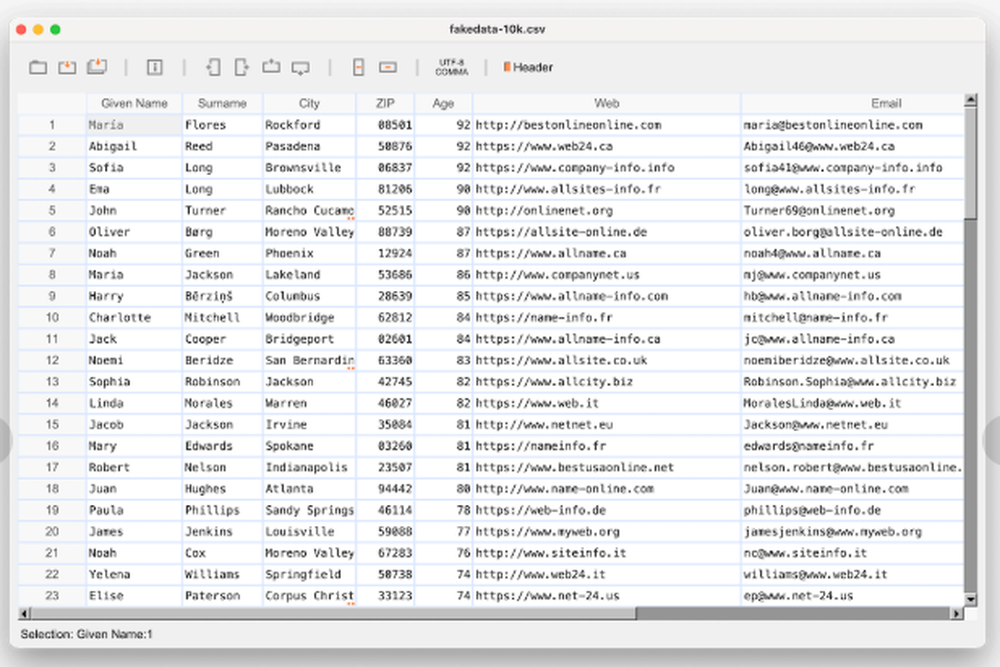This screenshot has width=1000, height=667.
Task: Select the Given Name column header
Action: [x=135, y=103]
